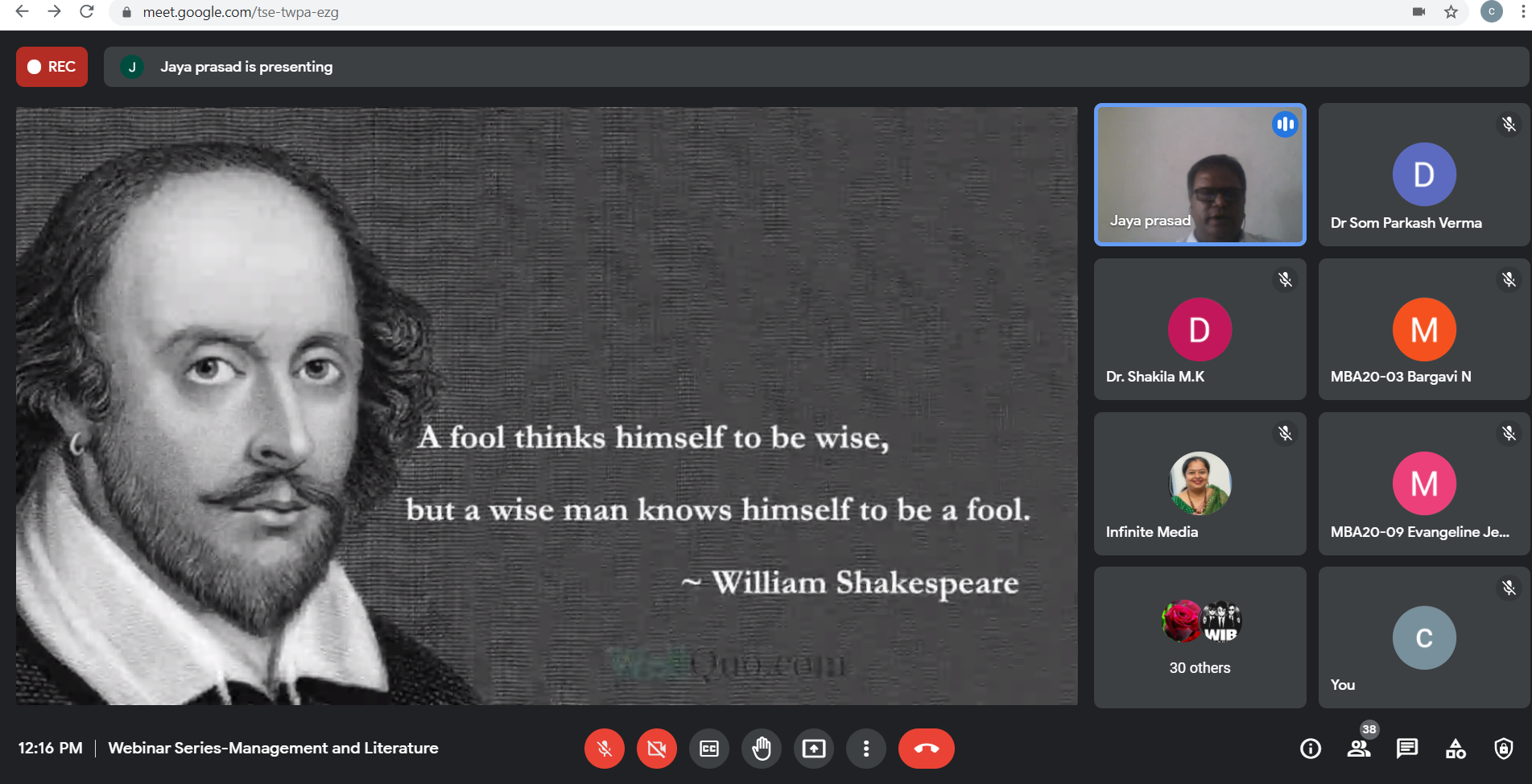Click the participant count badge 38
This screenshot has width=1532, height=784.
coord(1369,729)
